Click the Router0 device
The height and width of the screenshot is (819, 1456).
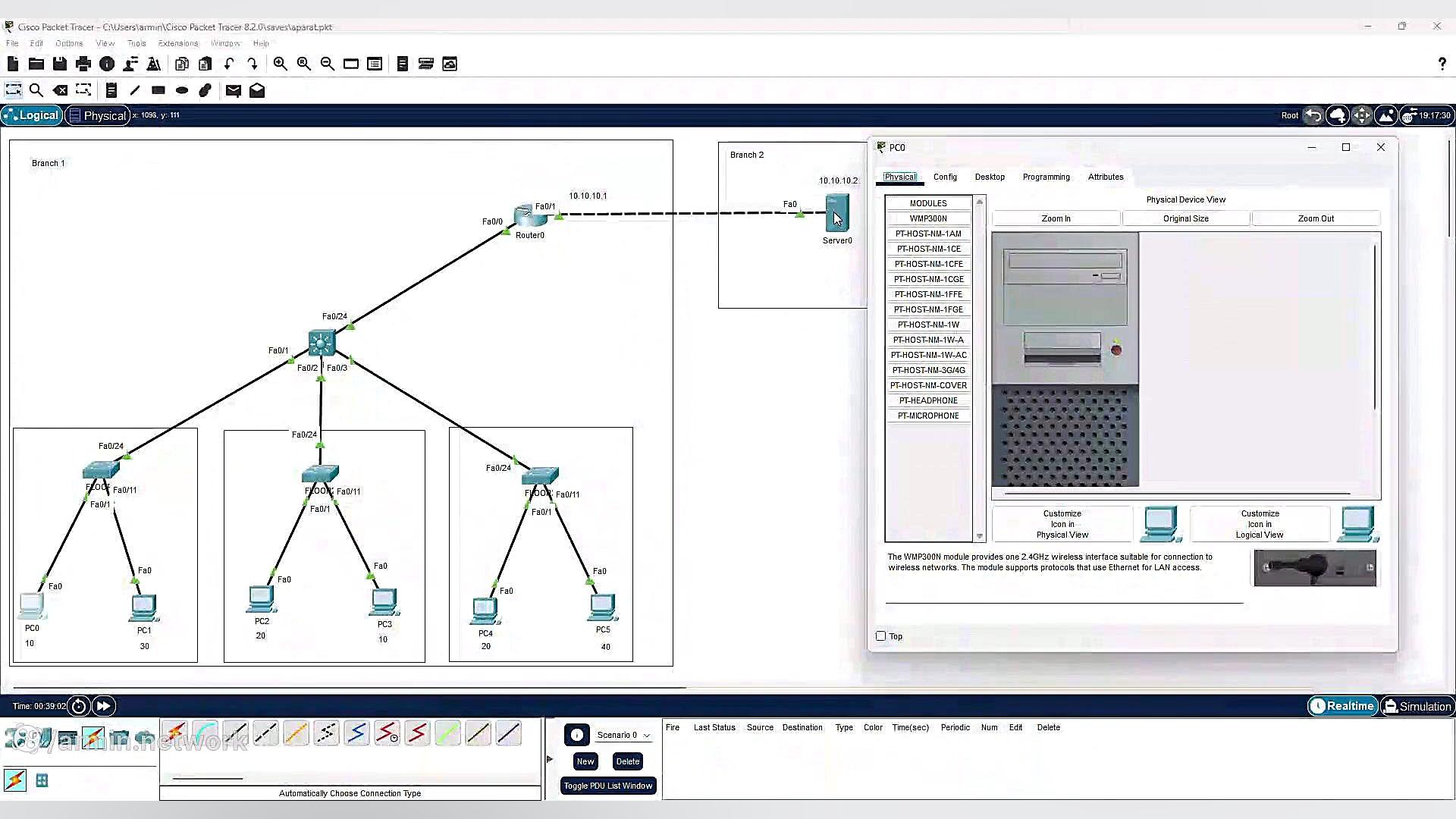click(529, 215)
